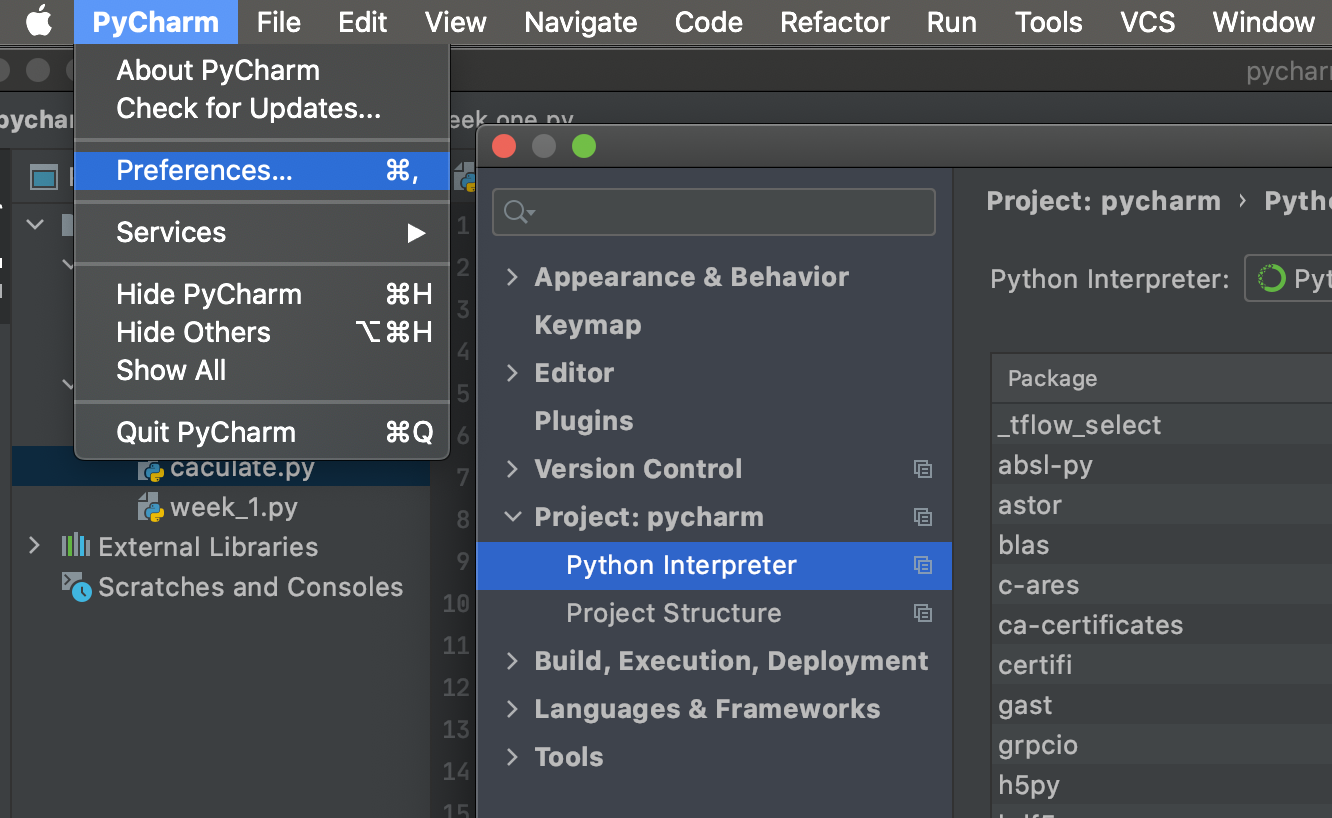Click the project-level icon beside Project Structure

[x=923, y=613]
